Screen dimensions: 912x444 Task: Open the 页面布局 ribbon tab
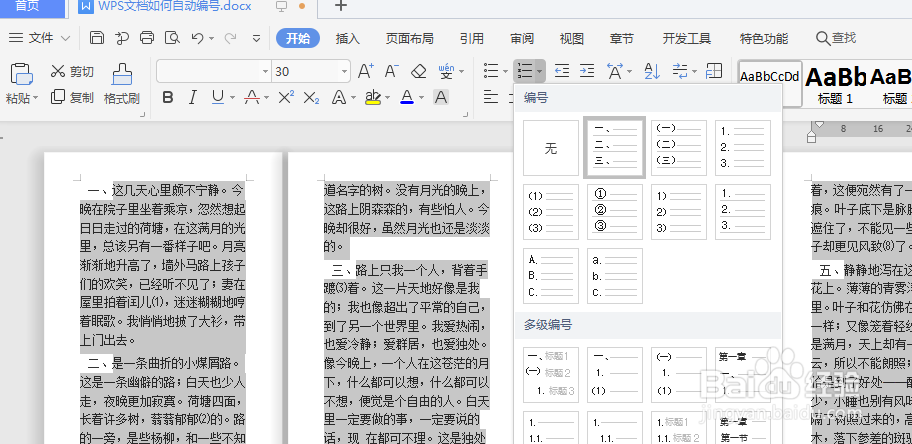tap(409, 38)
